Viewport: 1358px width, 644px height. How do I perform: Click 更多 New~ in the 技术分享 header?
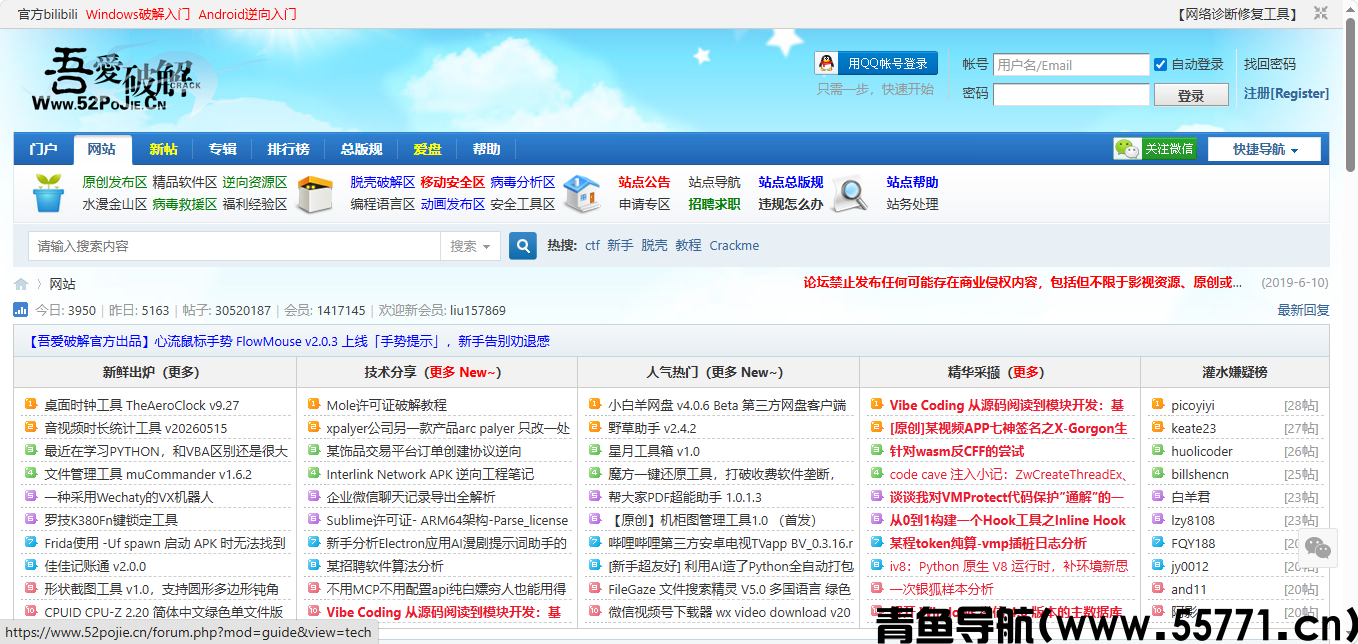pyautogui.click(x=465, y=372)
